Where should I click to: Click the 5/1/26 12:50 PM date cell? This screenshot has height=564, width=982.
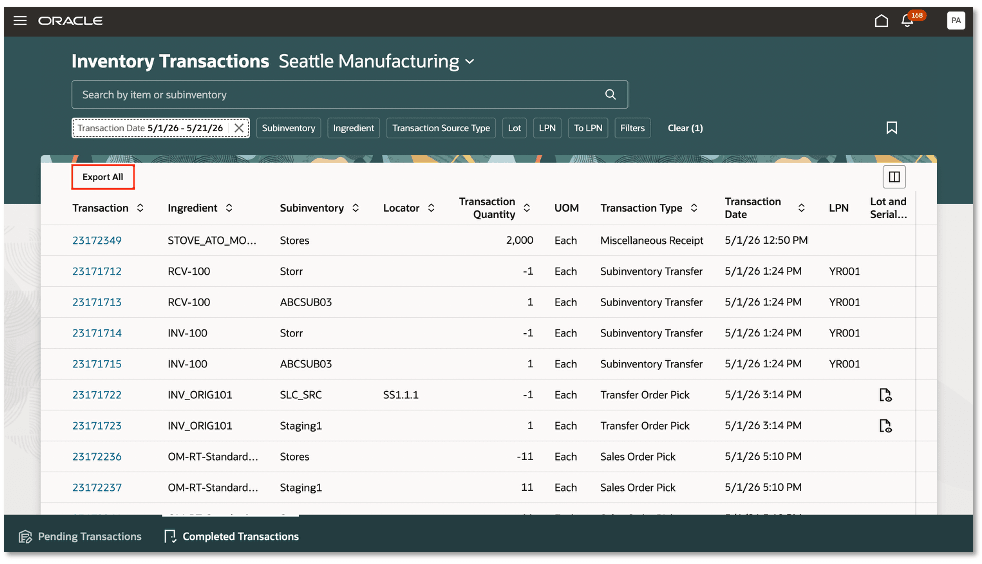click(x=767, y=240)
